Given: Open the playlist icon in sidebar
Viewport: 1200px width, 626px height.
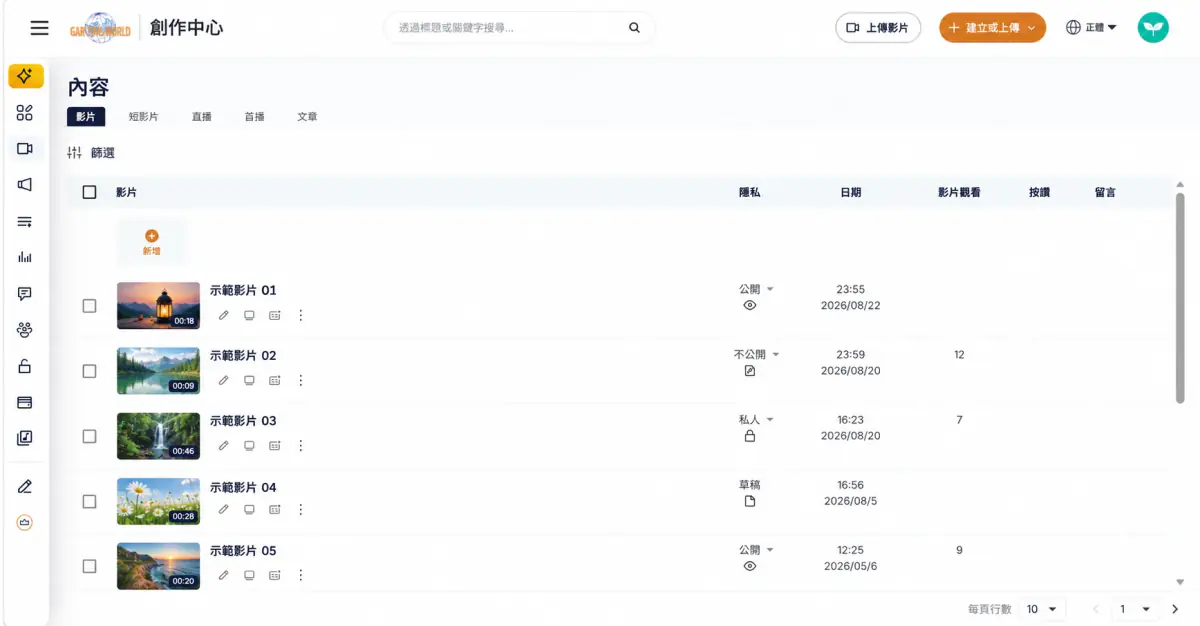Looking at the screenshot, I should [25, 221].
